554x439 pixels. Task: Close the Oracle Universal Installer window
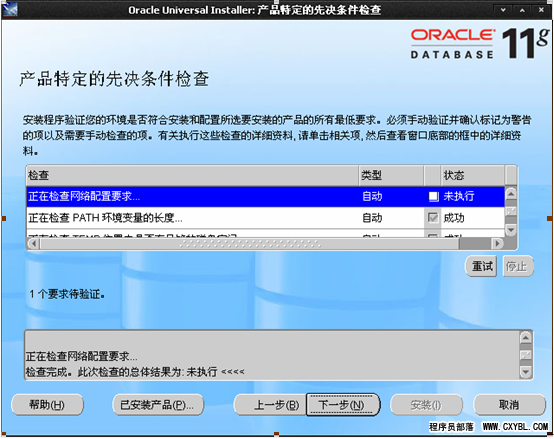[541, 10]
